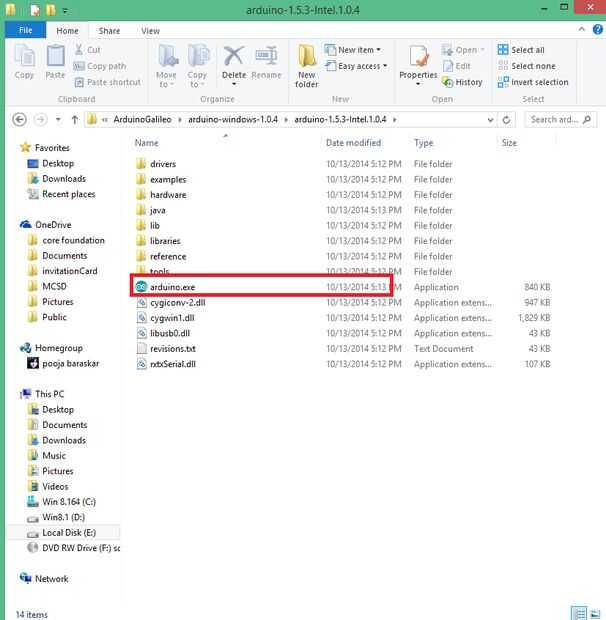Select the libraries folder
This screenshot has width=606, height=620.
(165, 241)
